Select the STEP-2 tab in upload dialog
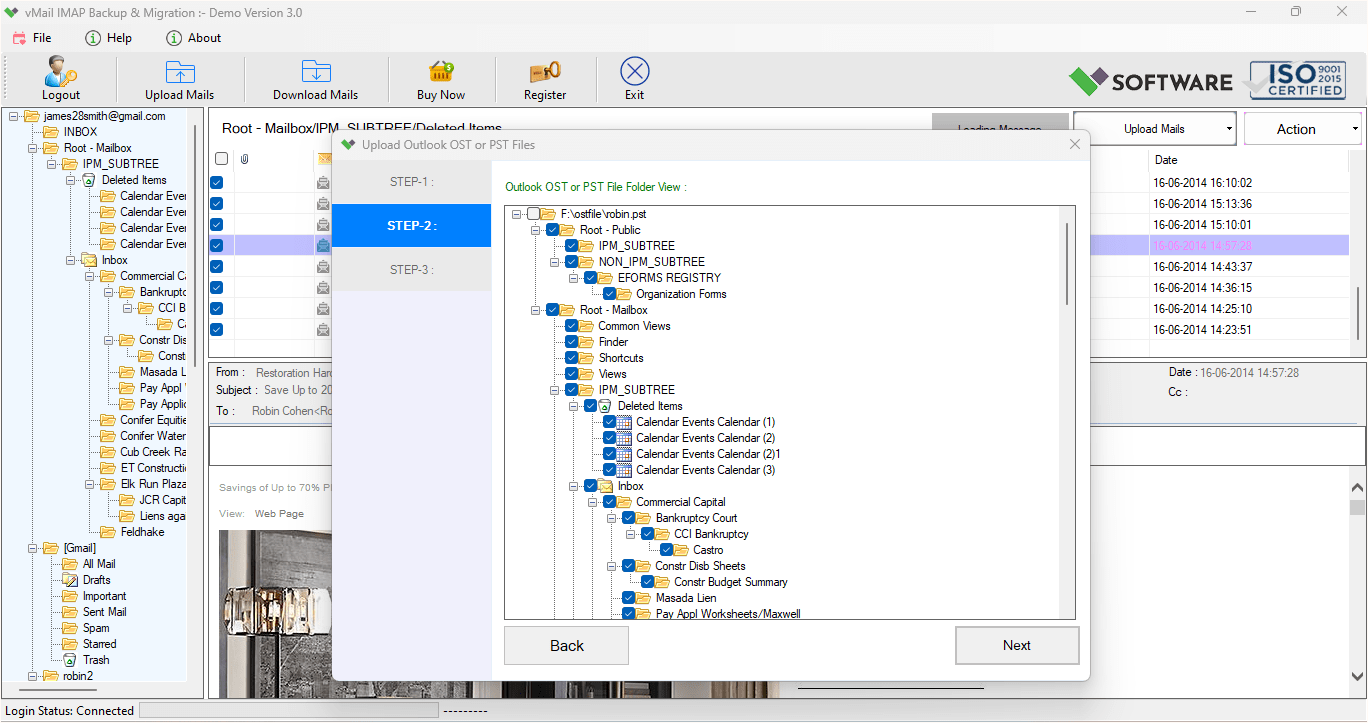Screen dimensions: 1368x723 [412, 225]
